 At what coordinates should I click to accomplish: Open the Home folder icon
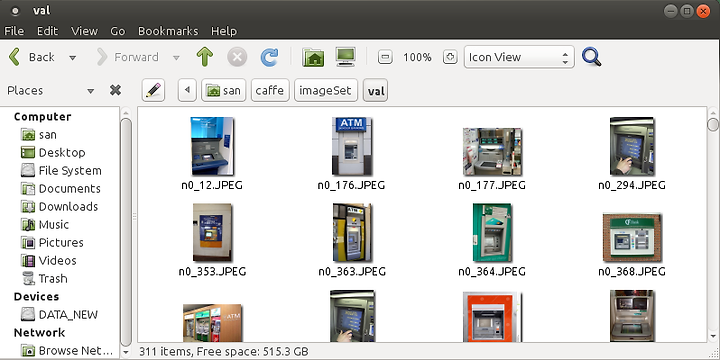click(x=313, y=57)
